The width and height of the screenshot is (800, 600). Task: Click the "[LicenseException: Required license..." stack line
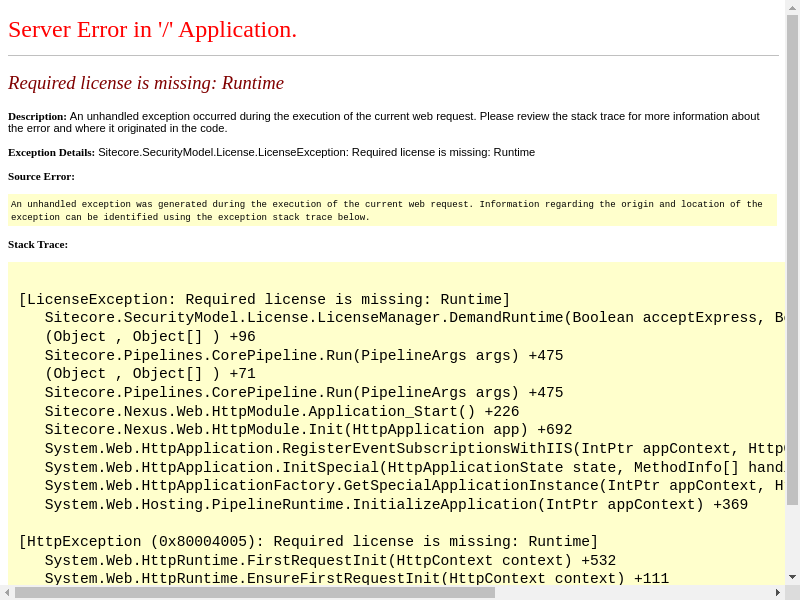264,299
